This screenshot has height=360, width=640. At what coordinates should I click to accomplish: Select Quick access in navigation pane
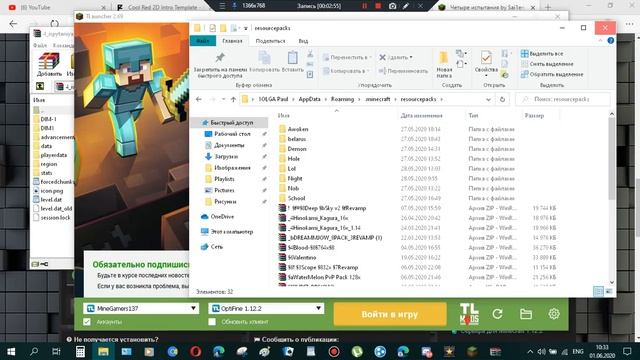click(231, 122)
